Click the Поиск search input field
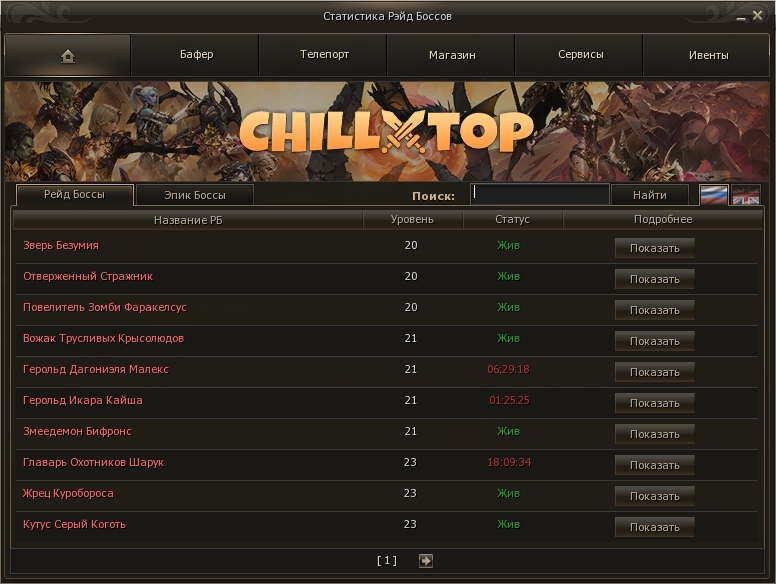776x584 pixels. tap(539, 194)
